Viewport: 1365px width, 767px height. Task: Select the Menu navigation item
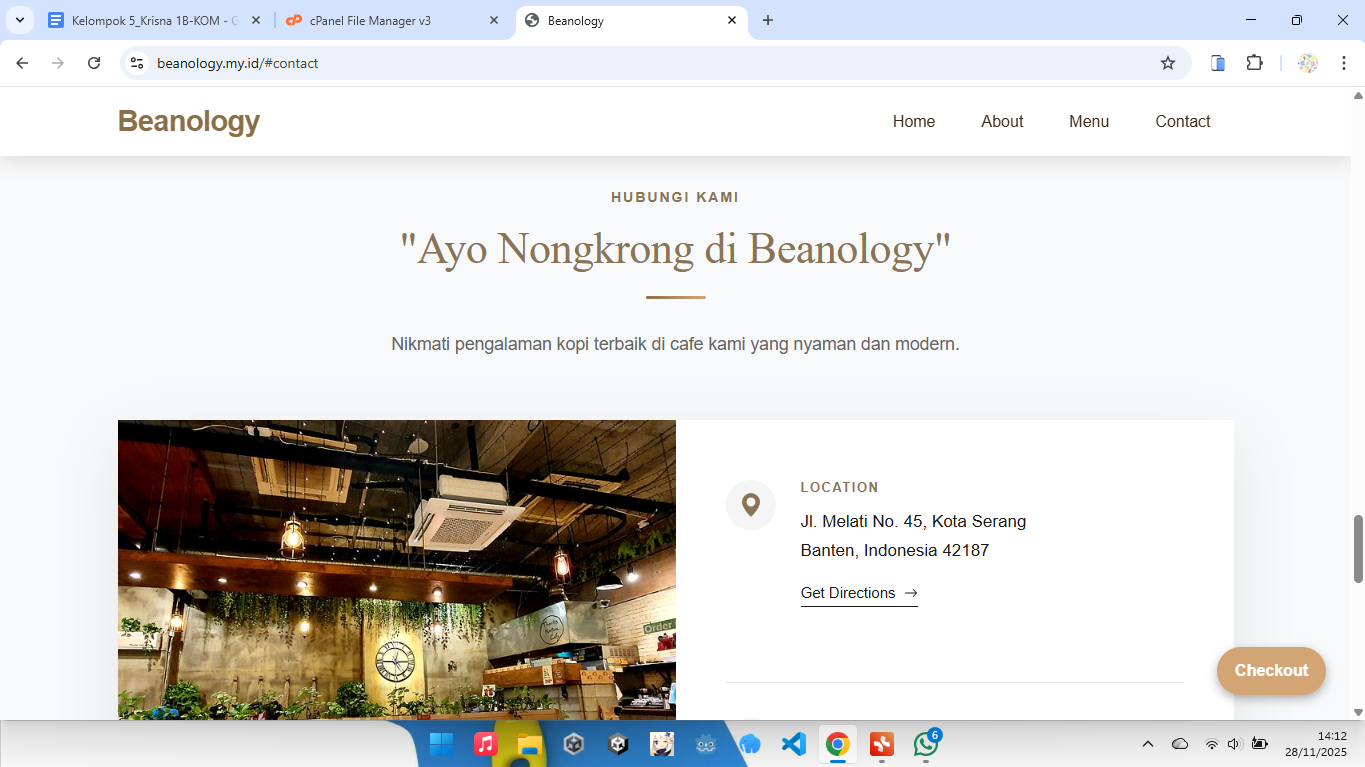tap(1088, 121)
